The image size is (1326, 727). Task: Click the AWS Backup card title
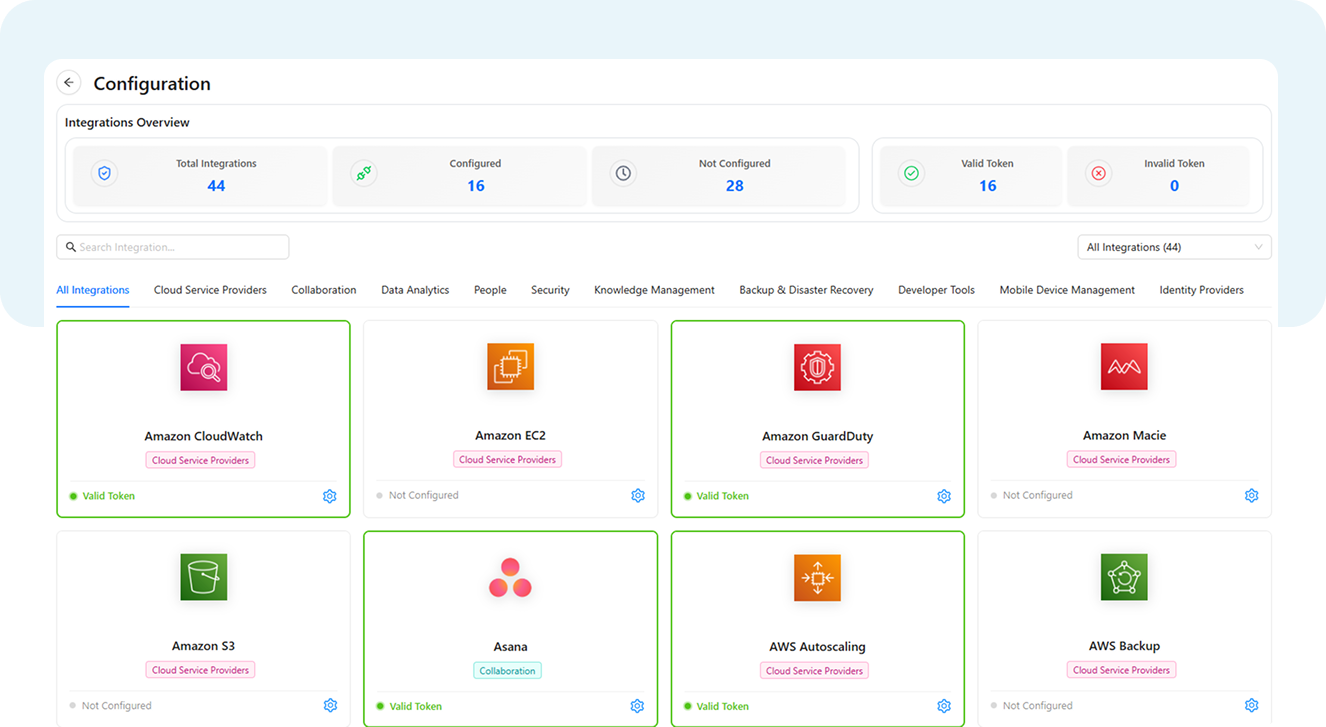click(x=1124, y=646)
